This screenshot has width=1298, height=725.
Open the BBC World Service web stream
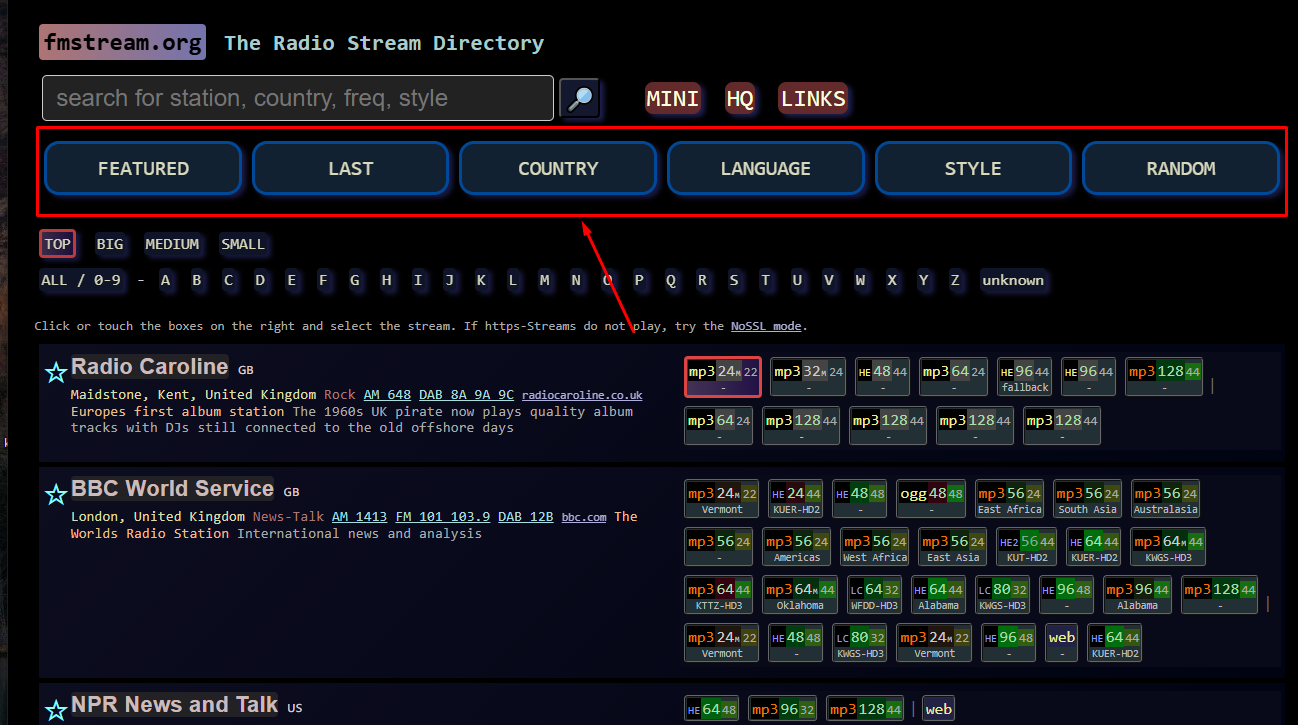coord(1062,642)
